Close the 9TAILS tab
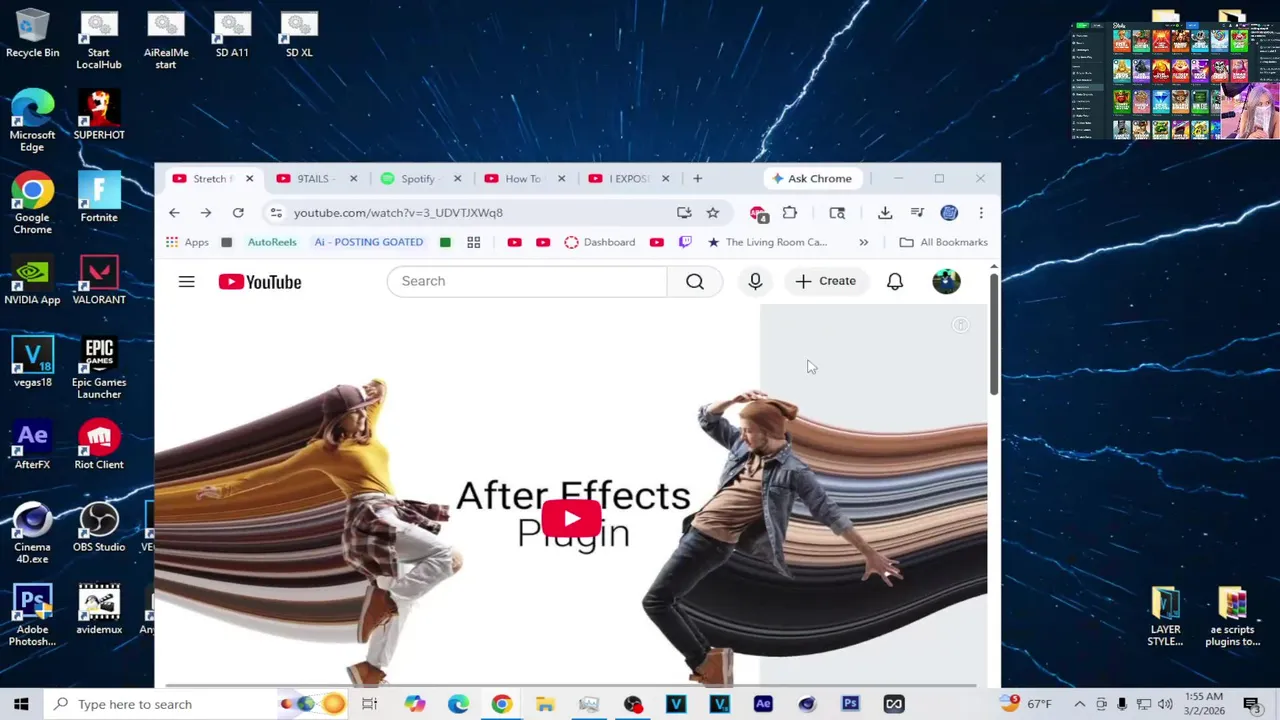 coord(353,178)
